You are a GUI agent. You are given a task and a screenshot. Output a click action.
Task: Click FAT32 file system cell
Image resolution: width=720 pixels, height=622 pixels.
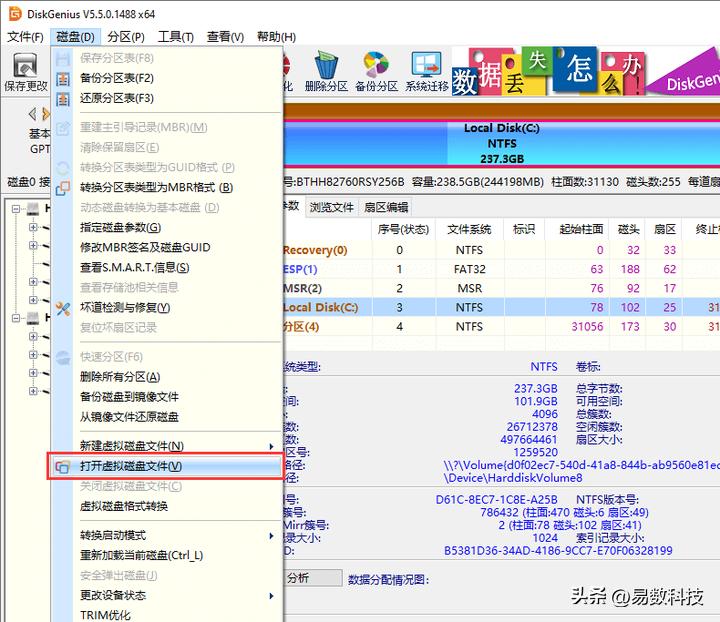click(x=469, y=269)
